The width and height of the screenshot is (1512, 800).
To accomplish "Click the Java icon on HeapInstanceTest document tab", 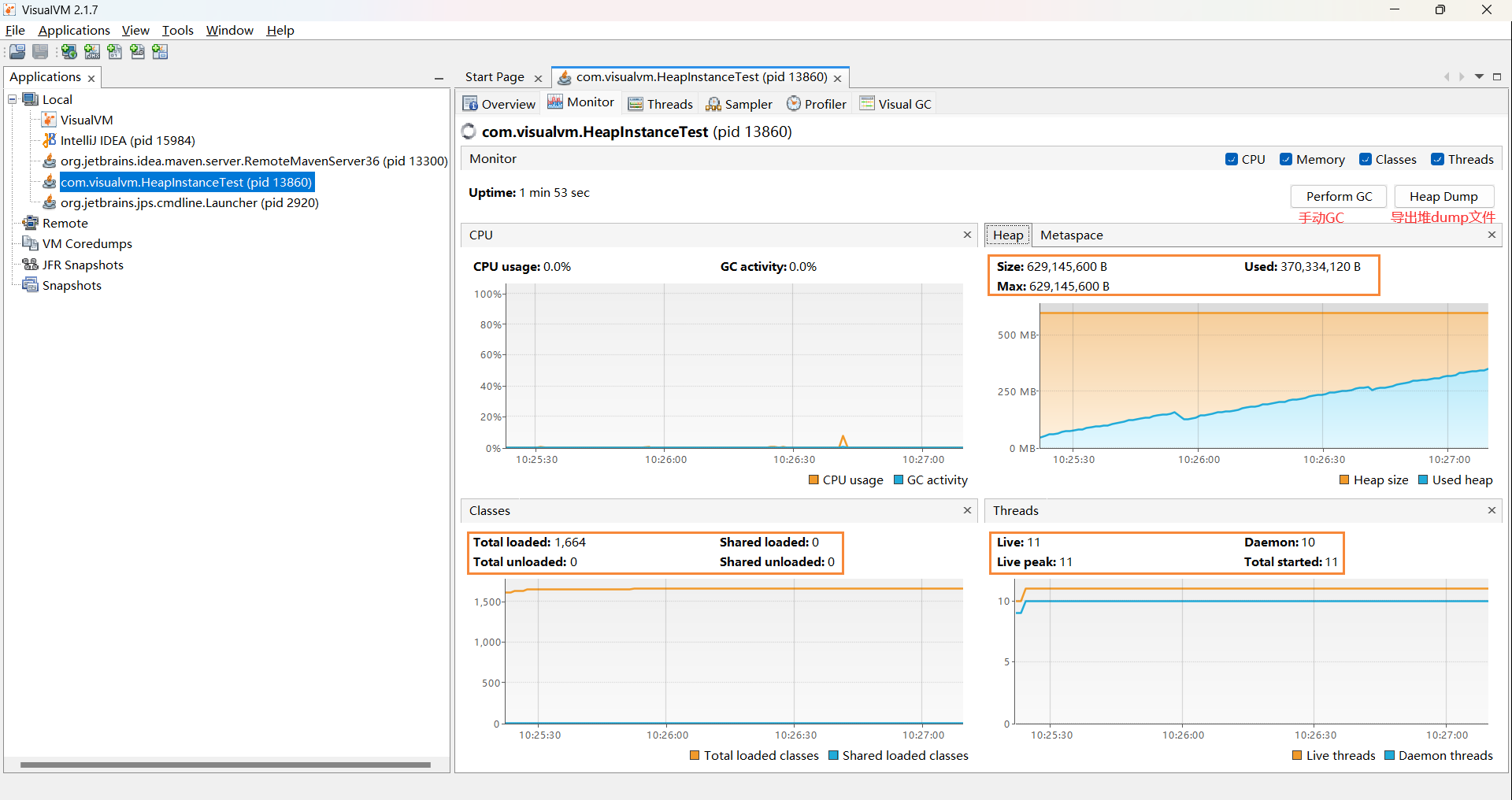I will tap(565, 77).
